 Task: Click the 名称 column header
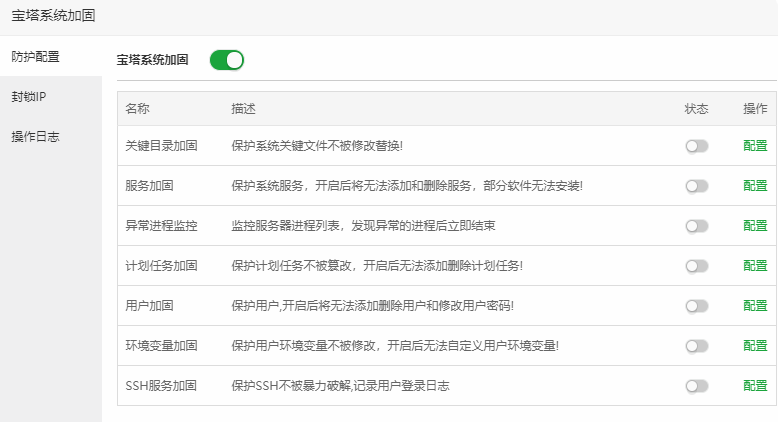137,109
